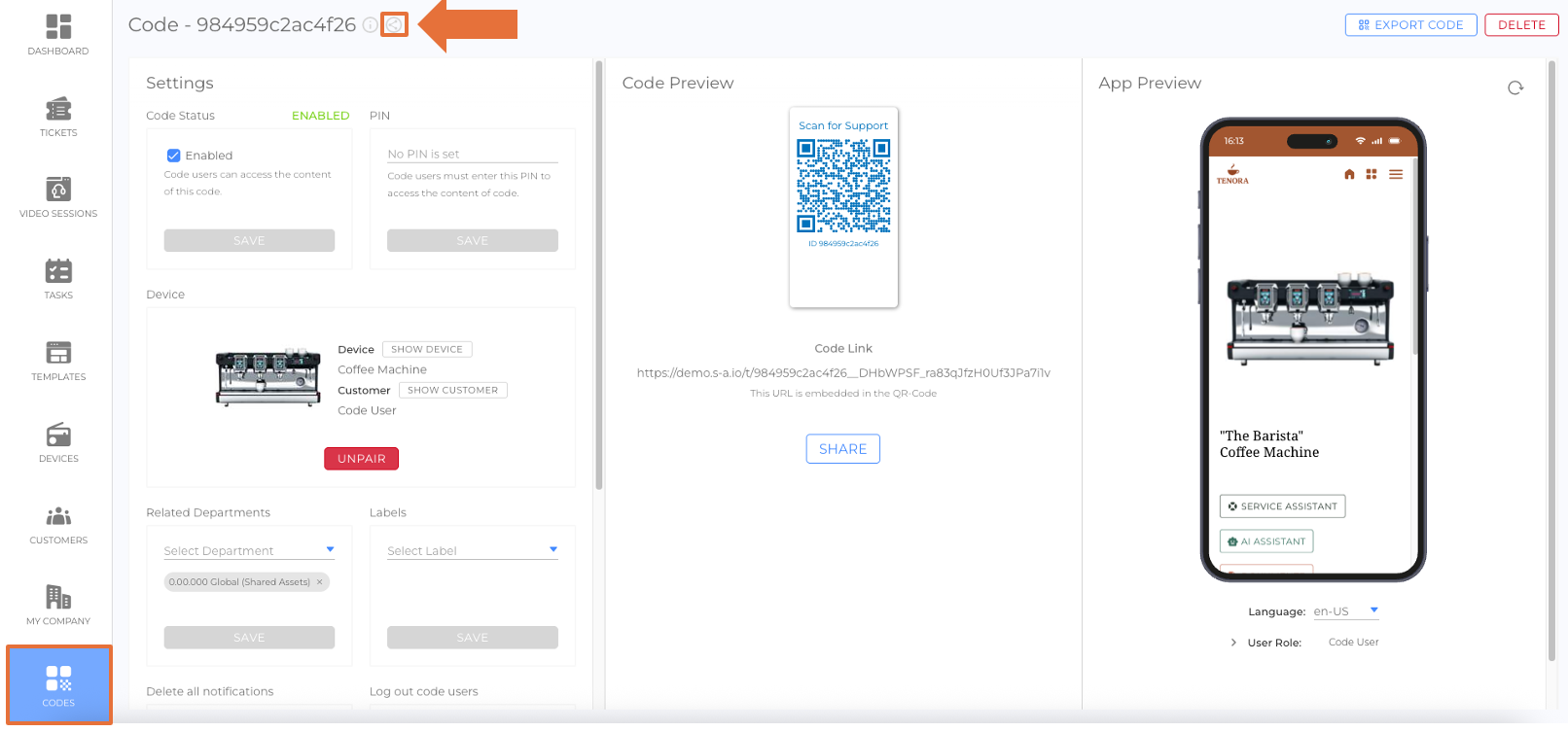The height and width of the screenshot is (732, 1568).
Task: Click the PIN input field
Action: [x=472, y=154]
